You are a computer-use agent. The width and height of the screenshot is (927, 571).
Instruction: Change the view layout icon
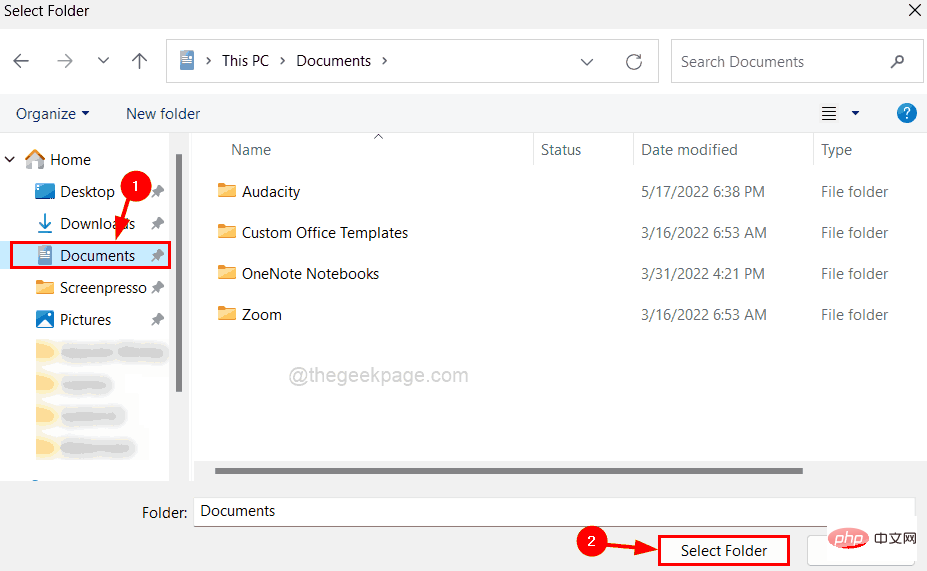click(829, 113)
